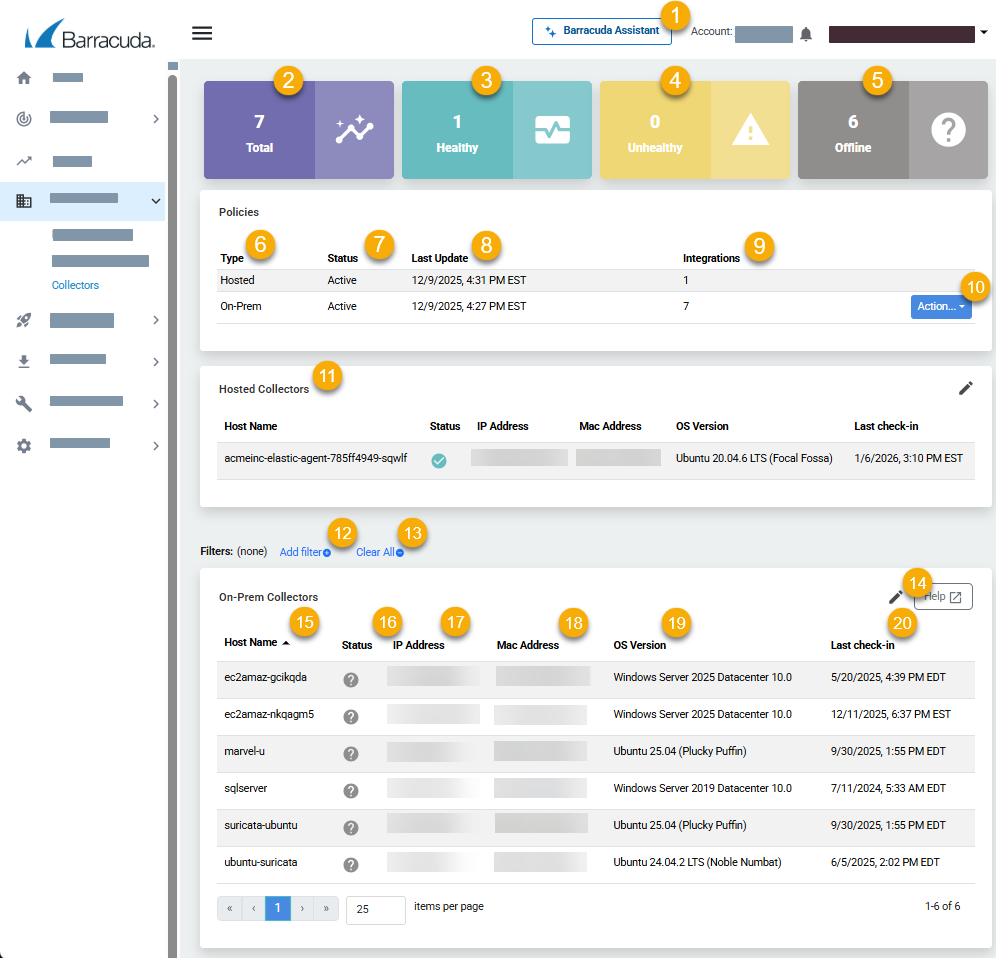Launch the Barracuda Assistant
Viewport: 996px width, 958px height.
coord(600,31)
